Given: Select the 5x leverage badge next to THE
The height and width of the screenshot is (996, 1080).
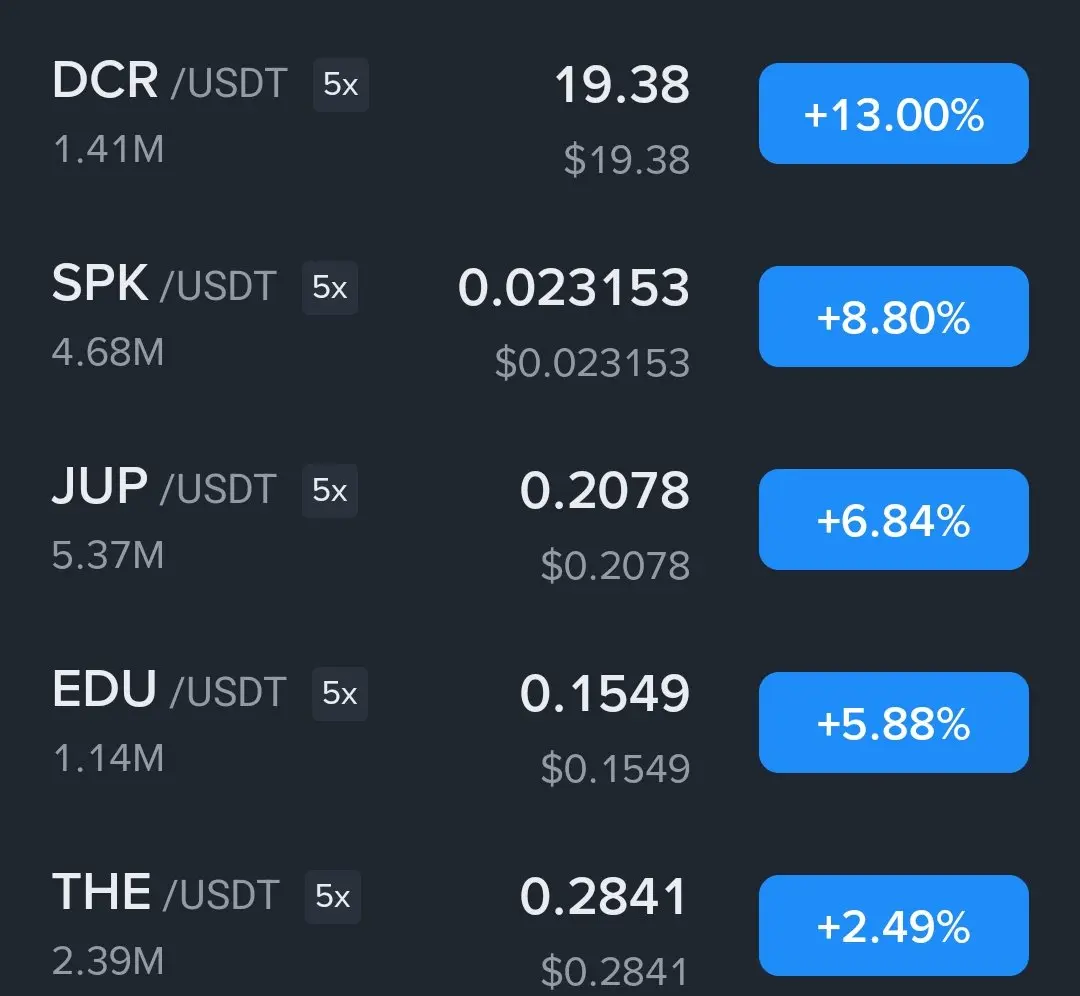Looking at the screenshot, I should pyautogui.click(x=333, y=897).
